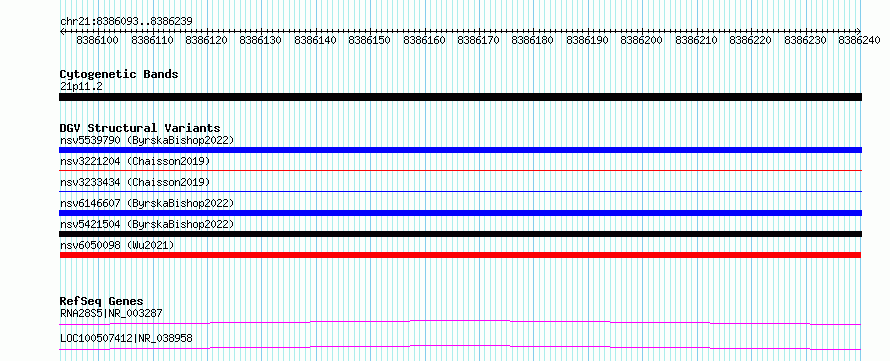The height and width of the screenshot is (361, 890).
Task: Click ruler position 8386130
Action: 261,40
